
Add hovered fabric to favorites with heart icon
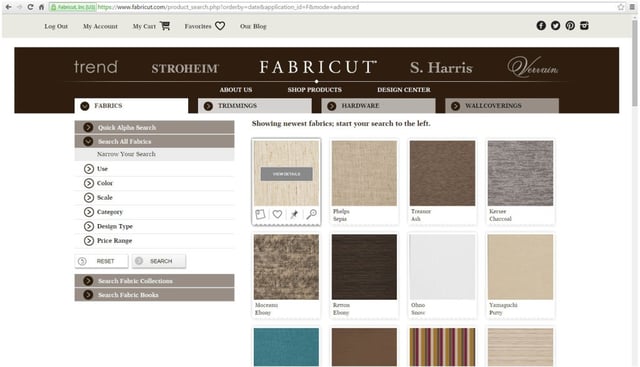click(277, 214)
